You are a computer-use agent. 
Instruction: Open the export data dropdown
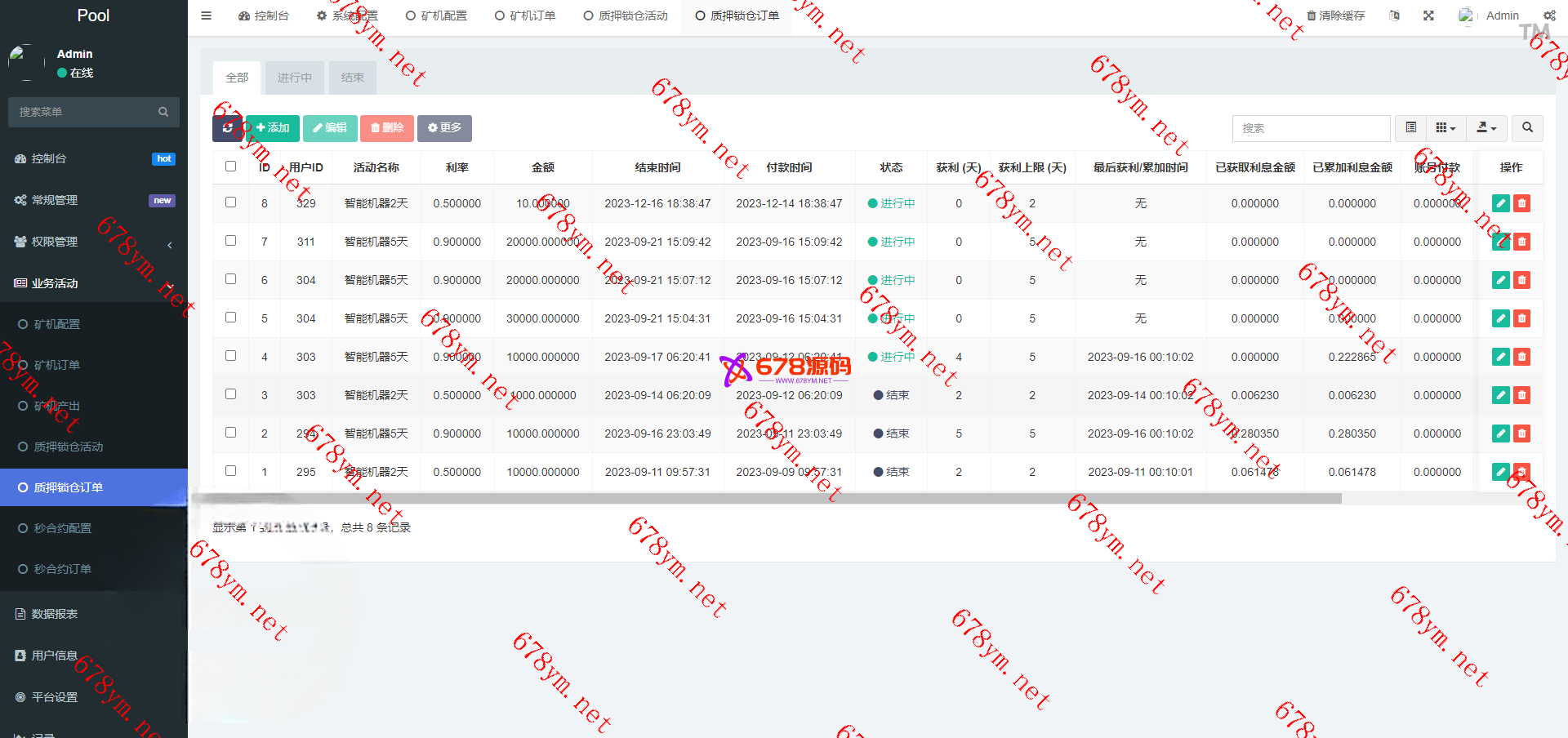[1486, 128]
